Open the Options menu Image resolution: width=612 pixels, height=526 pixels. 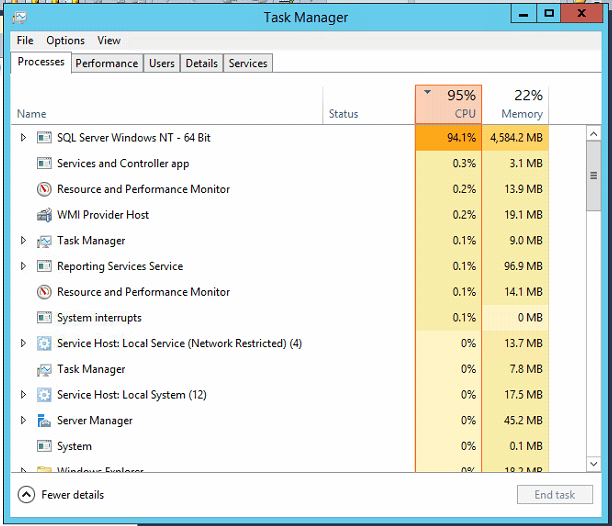coord(65,40)
